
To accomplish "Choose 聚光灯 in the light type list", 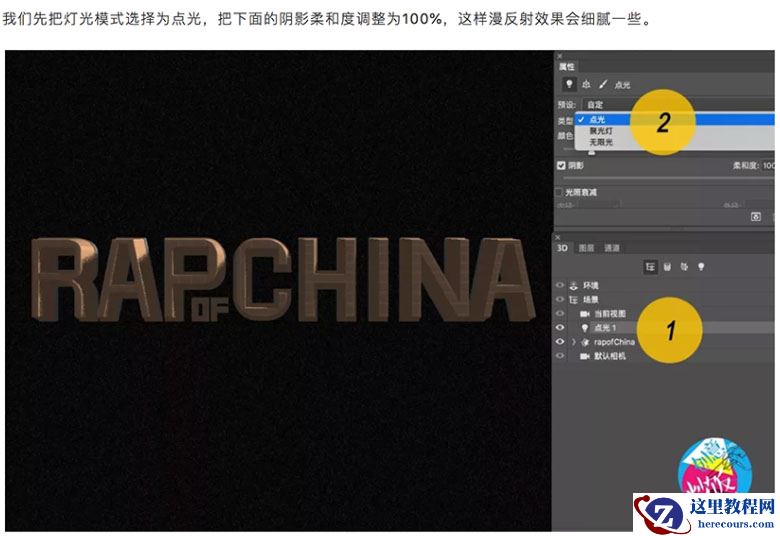I will [x=675, y=131].
